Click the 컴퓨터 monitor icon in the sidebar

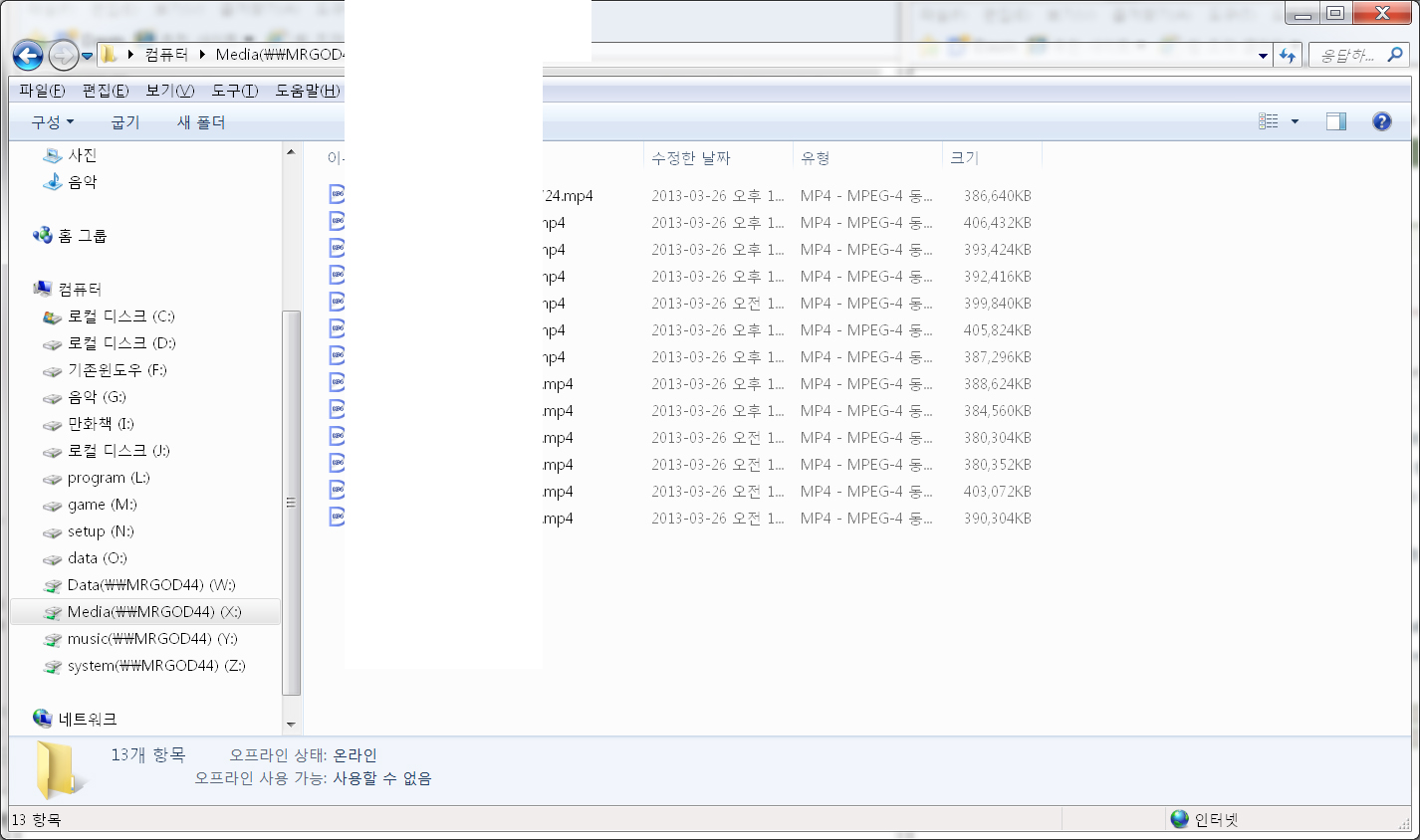pyautogui.click(x=43, y=289)
